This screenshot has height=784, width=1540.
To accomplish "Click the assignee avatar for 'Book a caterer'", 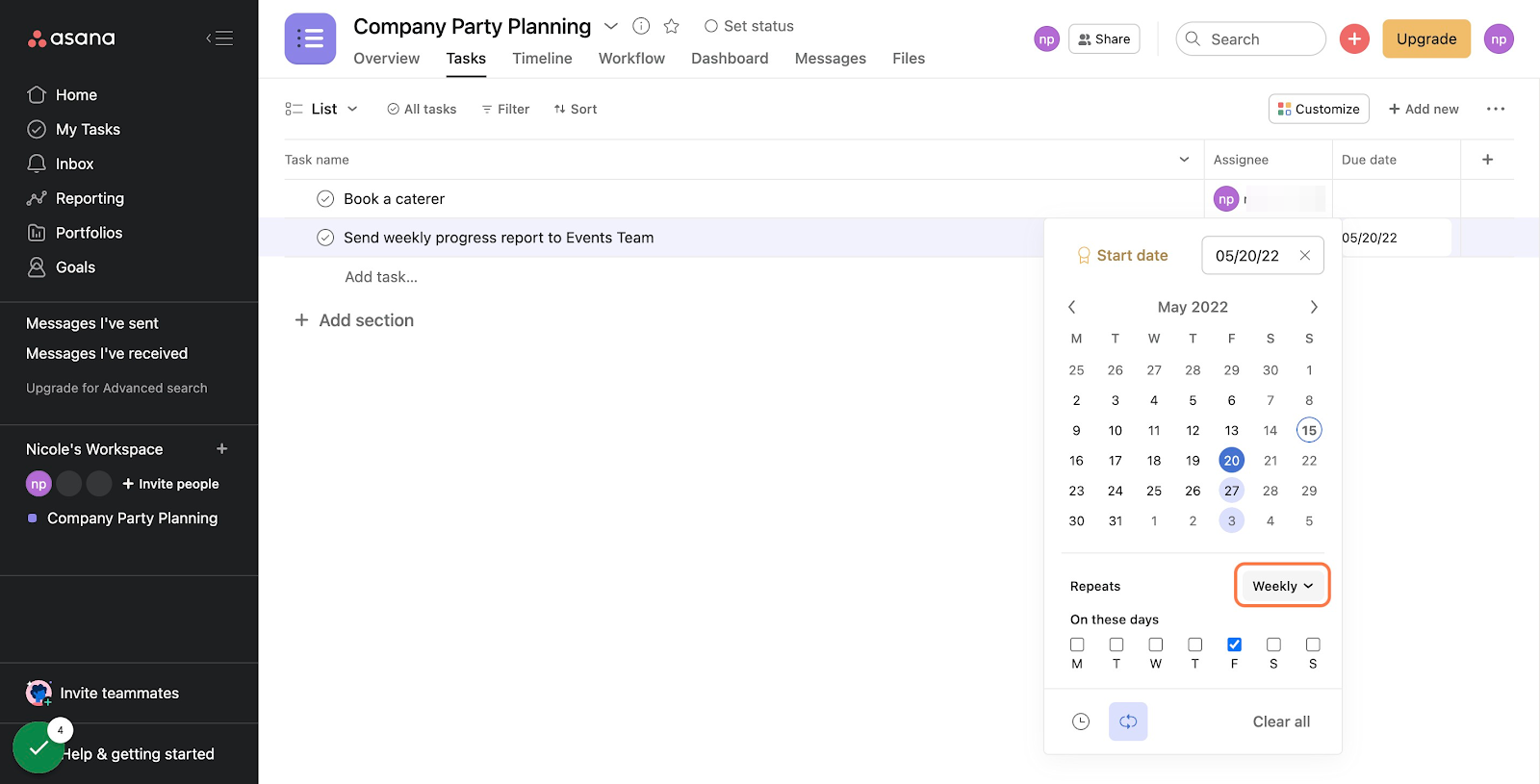I will point(1225,199).
